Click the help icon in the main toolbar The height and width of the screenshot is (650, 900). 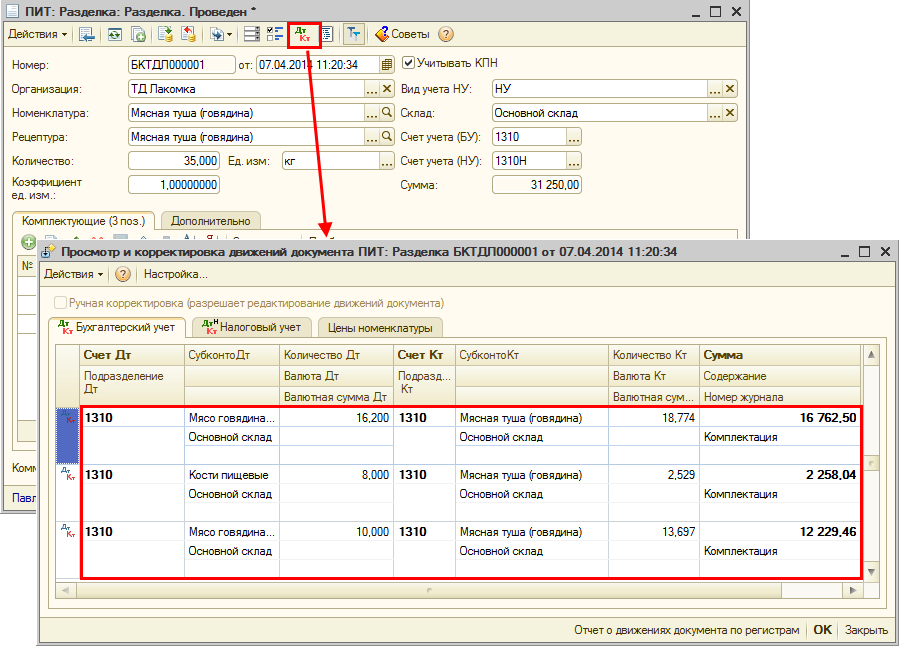pyautogui.click(x=446, y=34)
